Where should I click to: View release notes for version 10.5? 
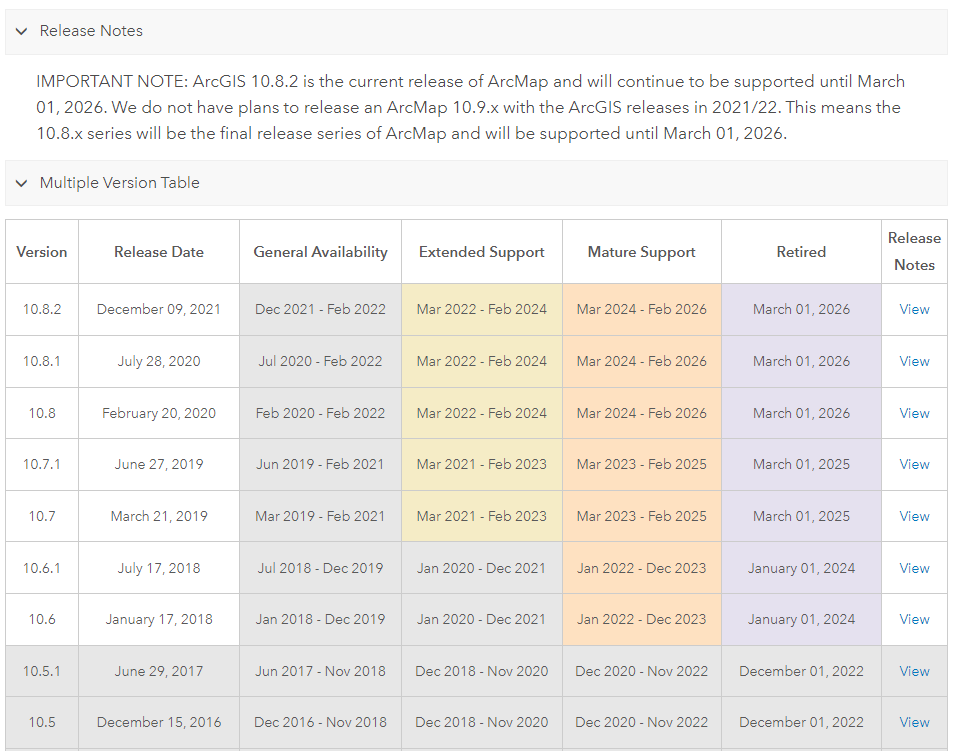(x=913, y=722)
